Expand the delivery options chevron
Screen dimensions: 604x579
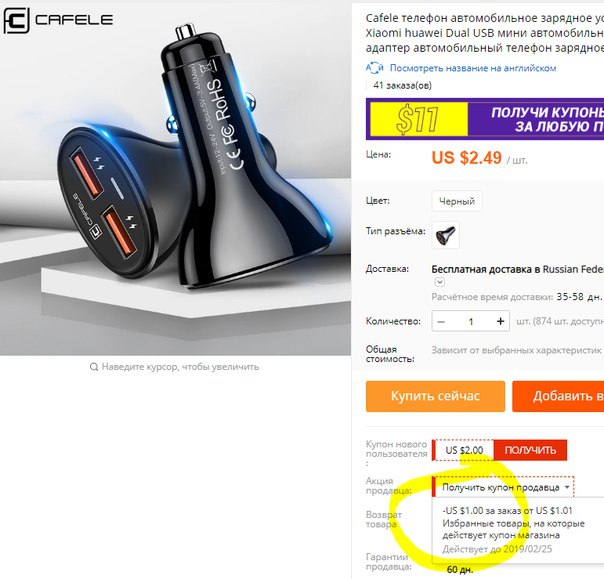[x=440, y=282]
